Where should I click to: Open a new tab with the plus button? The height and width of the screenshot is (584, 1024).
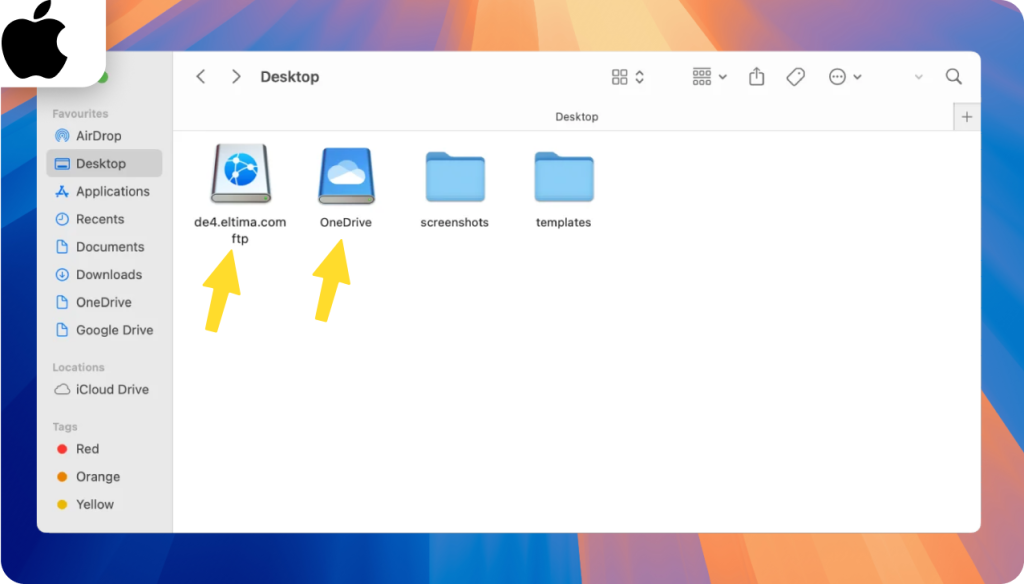[x=966, y=116]
